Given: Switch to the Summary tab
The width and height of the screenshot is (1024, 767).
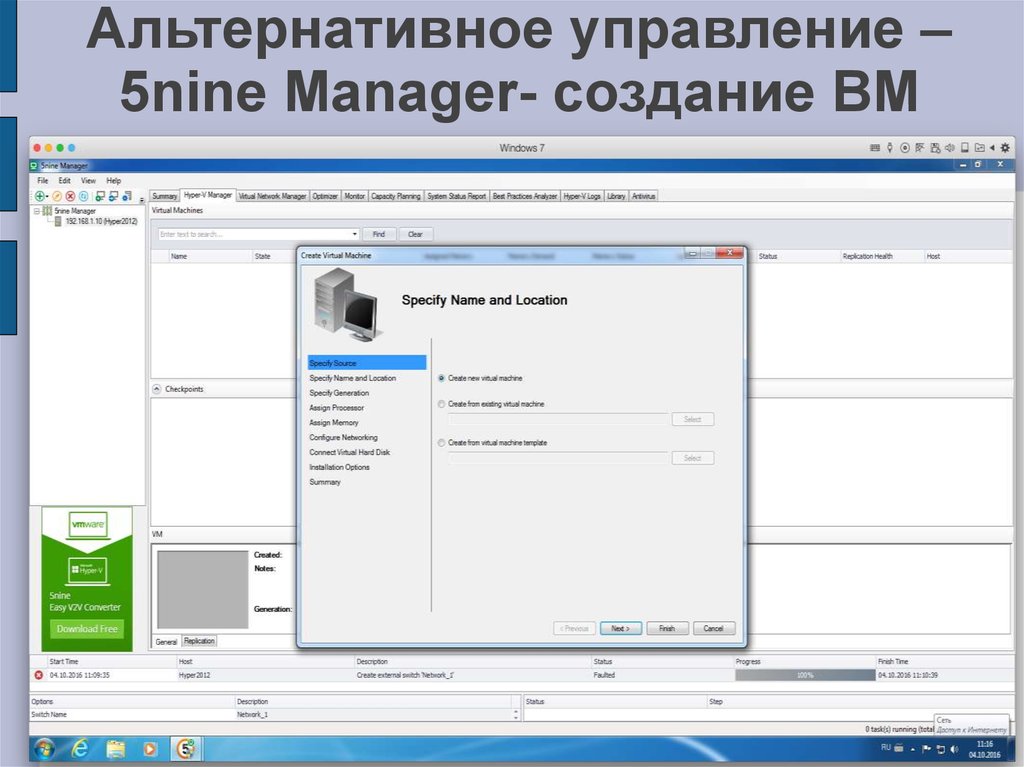Looking at the screenshot, I should 165,196.
